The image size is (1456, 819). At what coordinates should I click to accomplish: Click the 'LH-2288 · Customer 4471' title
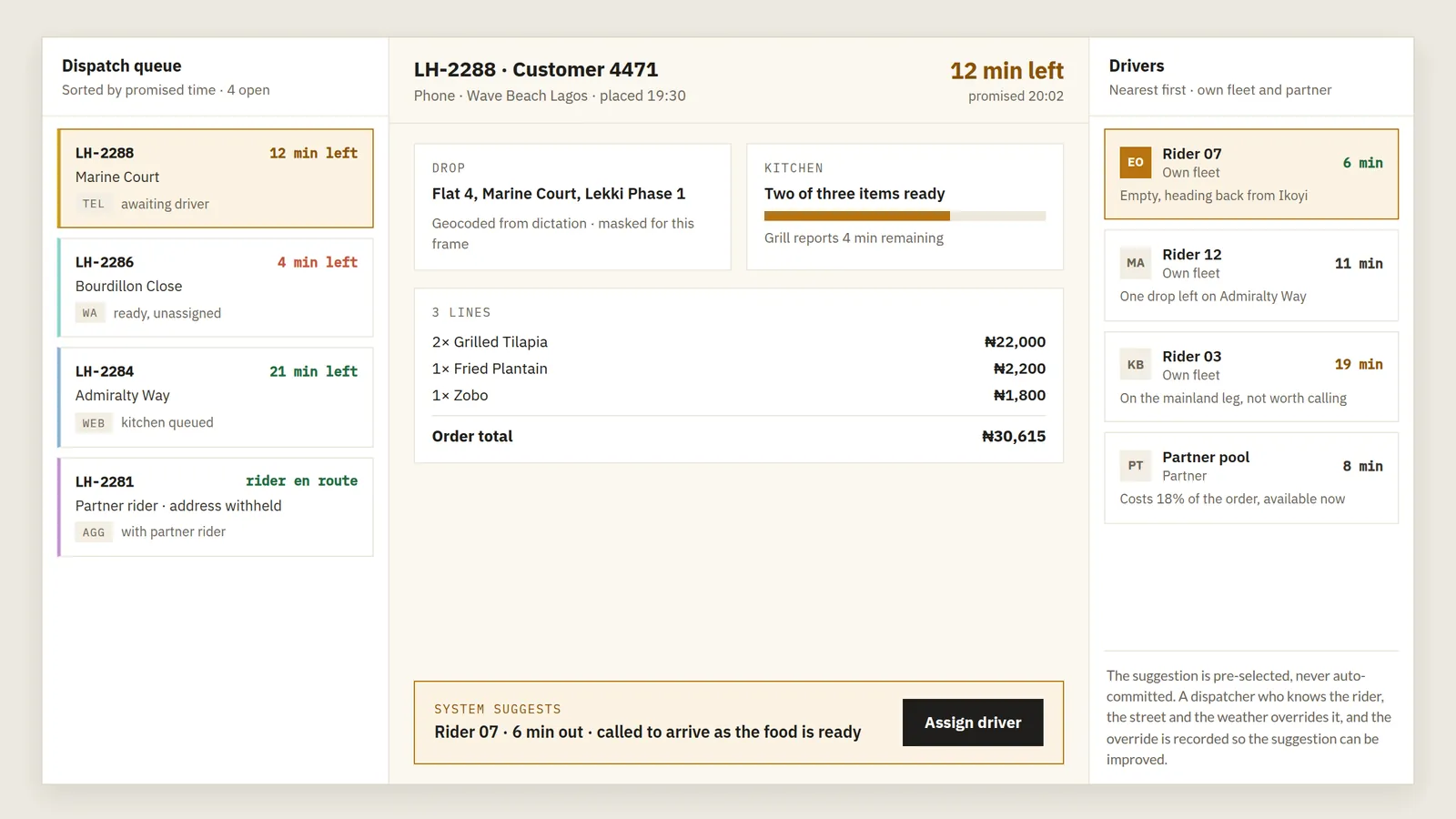pyautogui.click(x=536, y=70)
